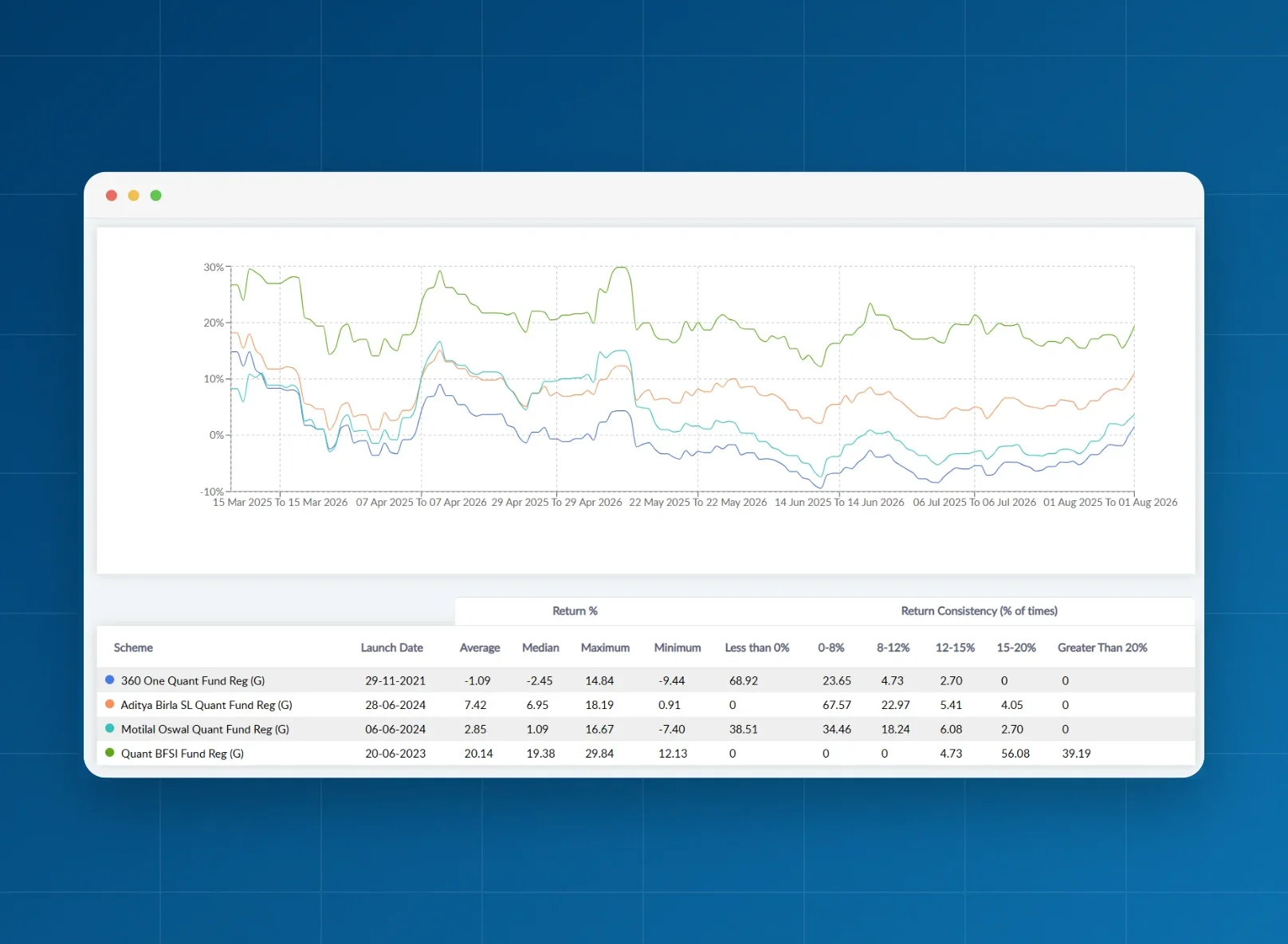The height and width of the screenshot is (944, 1288).
Task: Click the teal Motilal Oswal Quant legend dot
Action: (x=110, y=728)
